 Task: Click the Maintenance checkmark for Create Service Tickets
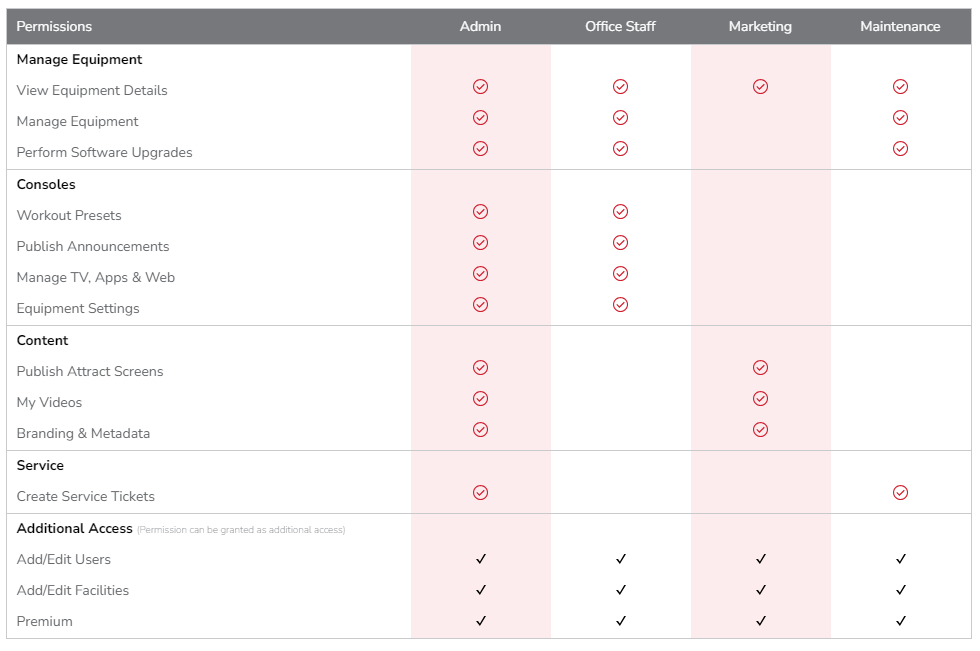click(900, 492)
